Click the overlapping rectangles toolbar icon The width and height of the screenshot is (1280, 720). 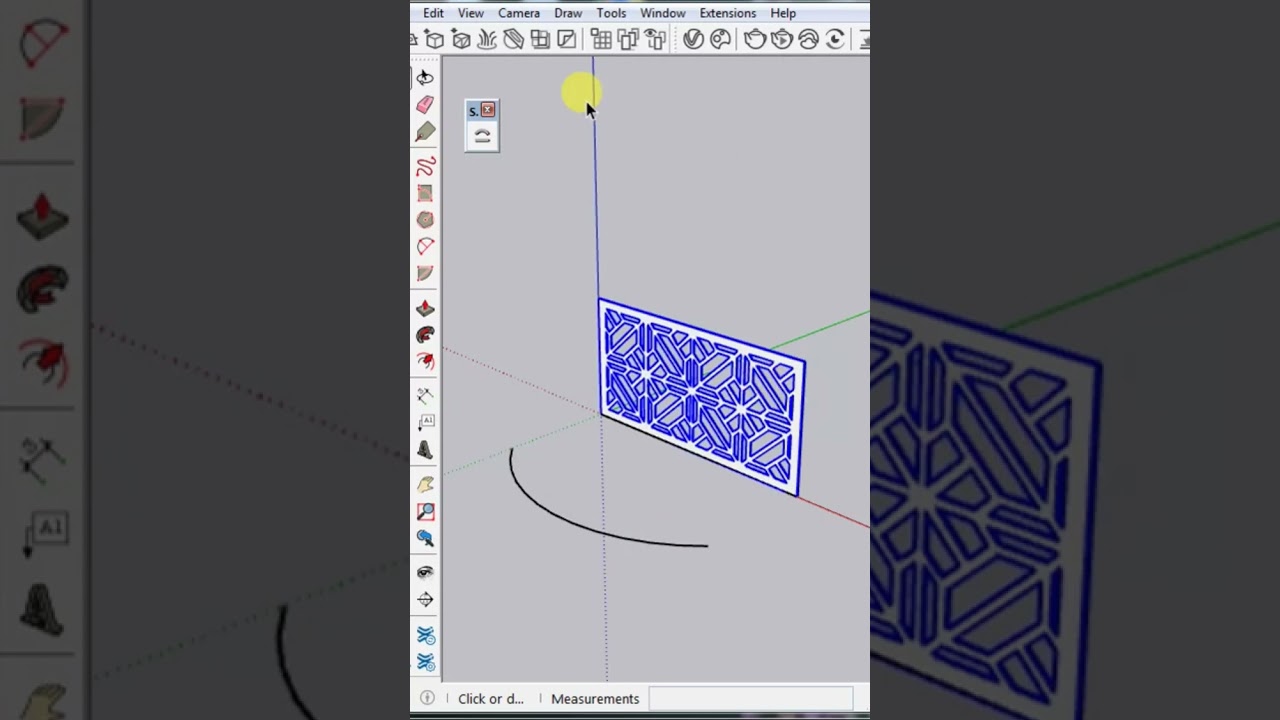[628, 39]
